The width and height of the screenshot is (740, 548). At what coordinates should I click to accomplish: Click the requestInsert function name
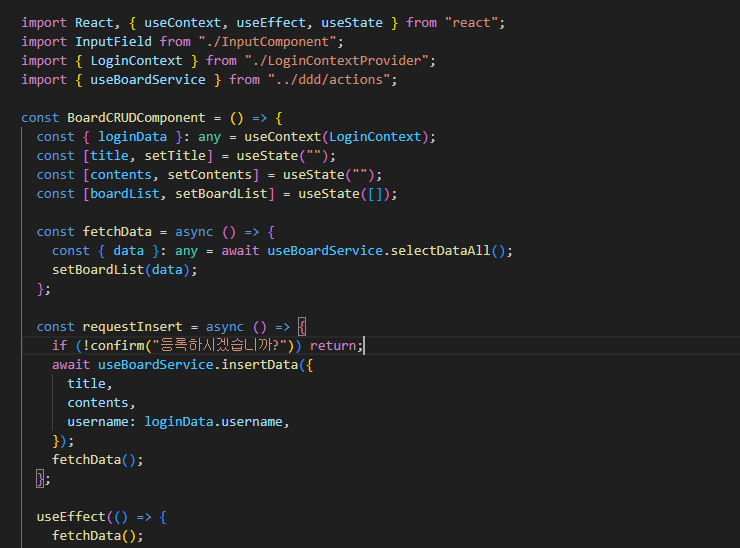[133, 327]
